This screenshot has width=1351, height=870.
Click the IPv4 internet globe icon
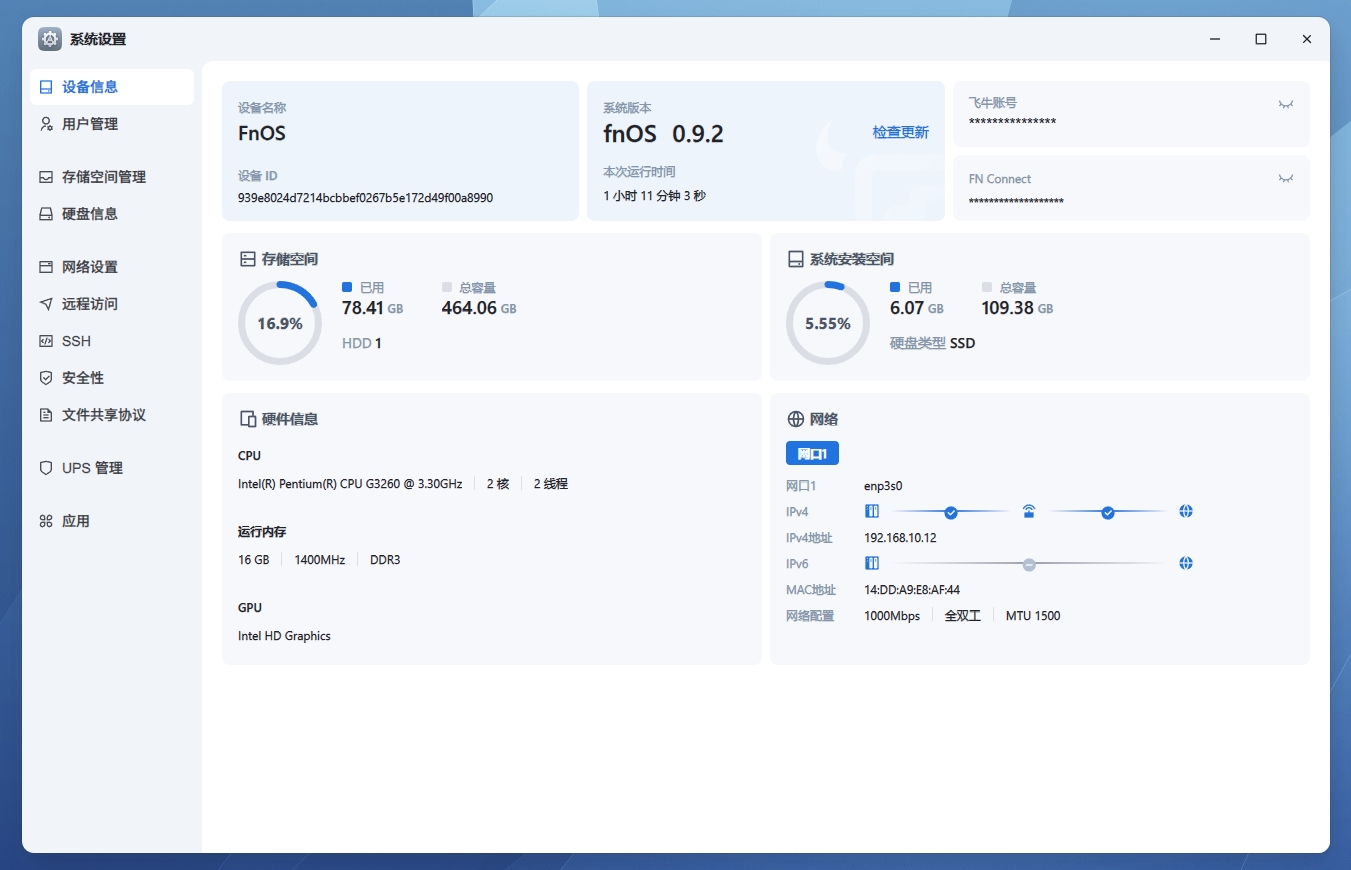[1186, 511]
